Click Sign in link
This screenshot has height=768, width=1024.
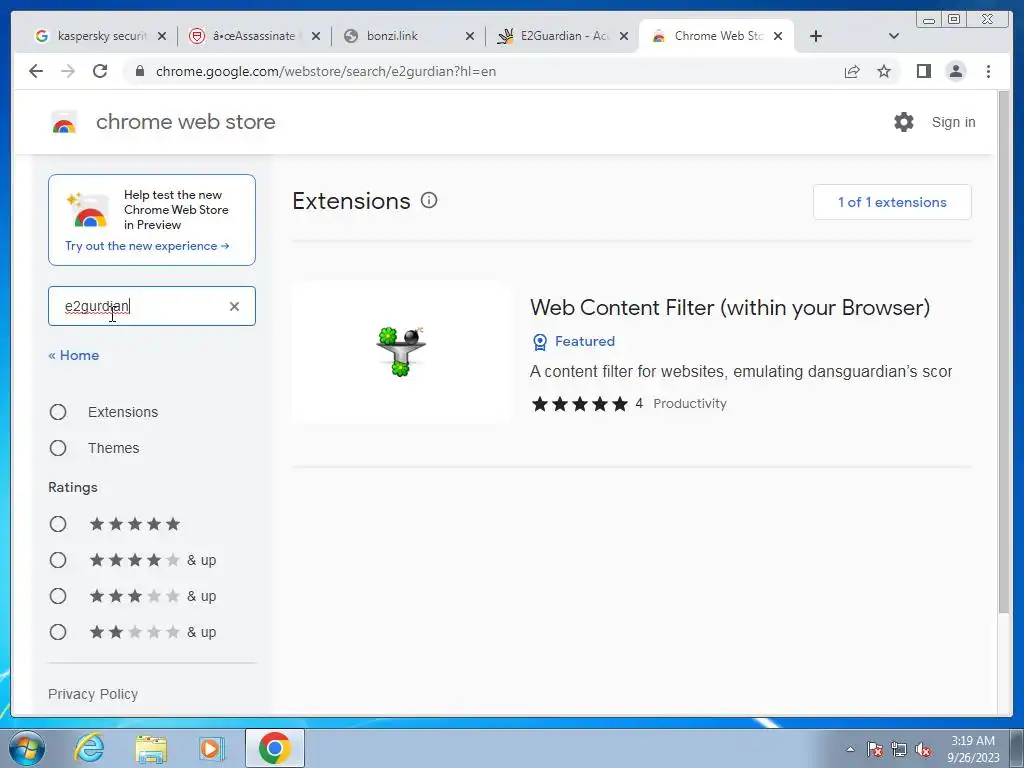click(953, 122)
